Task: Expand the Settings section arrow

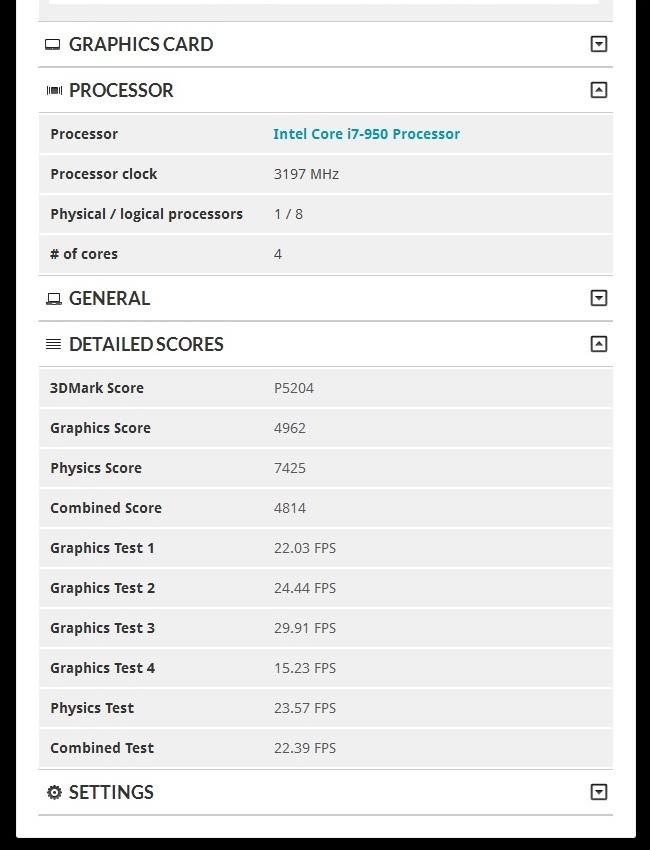Action: 598,792
